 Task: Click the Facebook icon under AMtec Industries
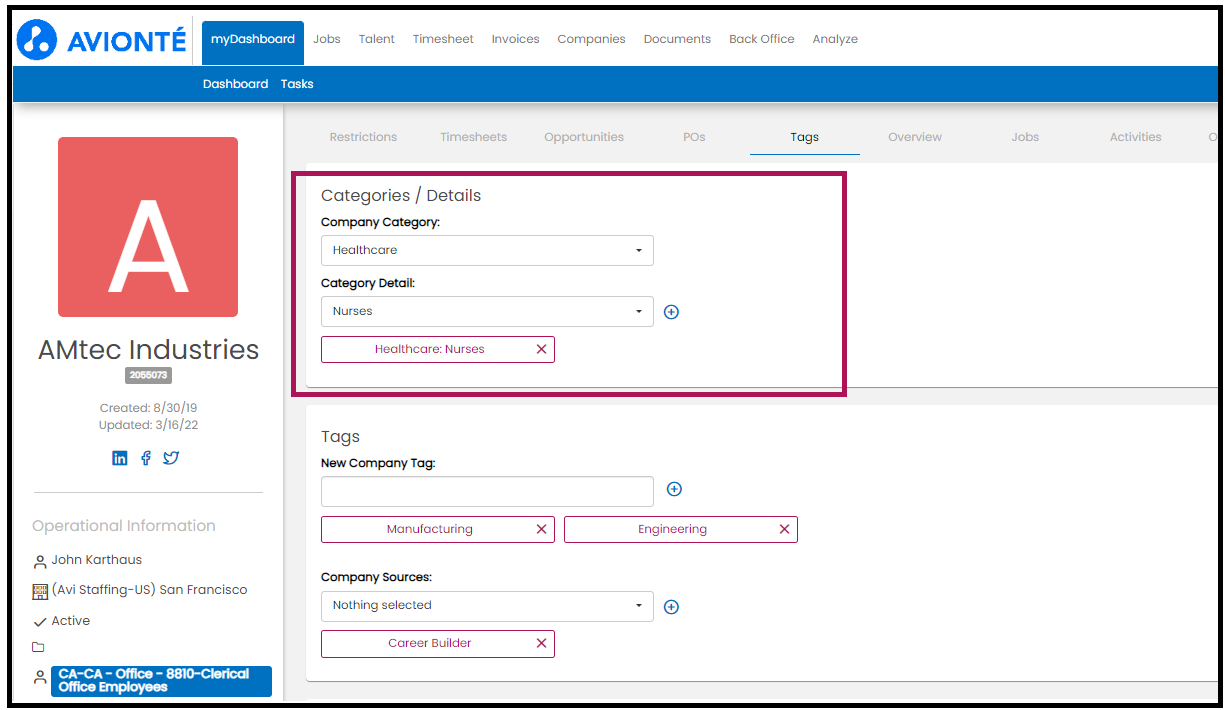click(x=146, y=458)
